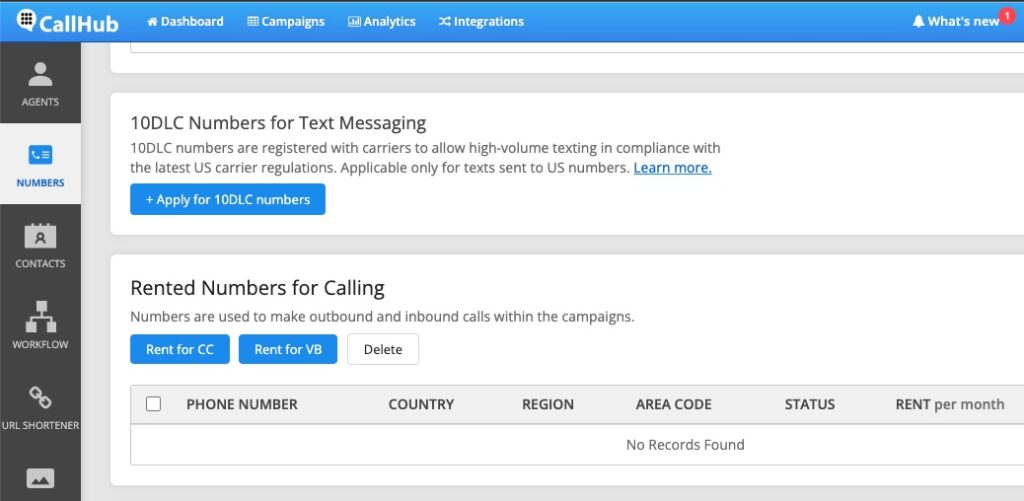Viewport: 1024px width, 501px height.
Task: Select the Numbers sidebar icon
Action: pyautogui.click(x=40, y=163)
